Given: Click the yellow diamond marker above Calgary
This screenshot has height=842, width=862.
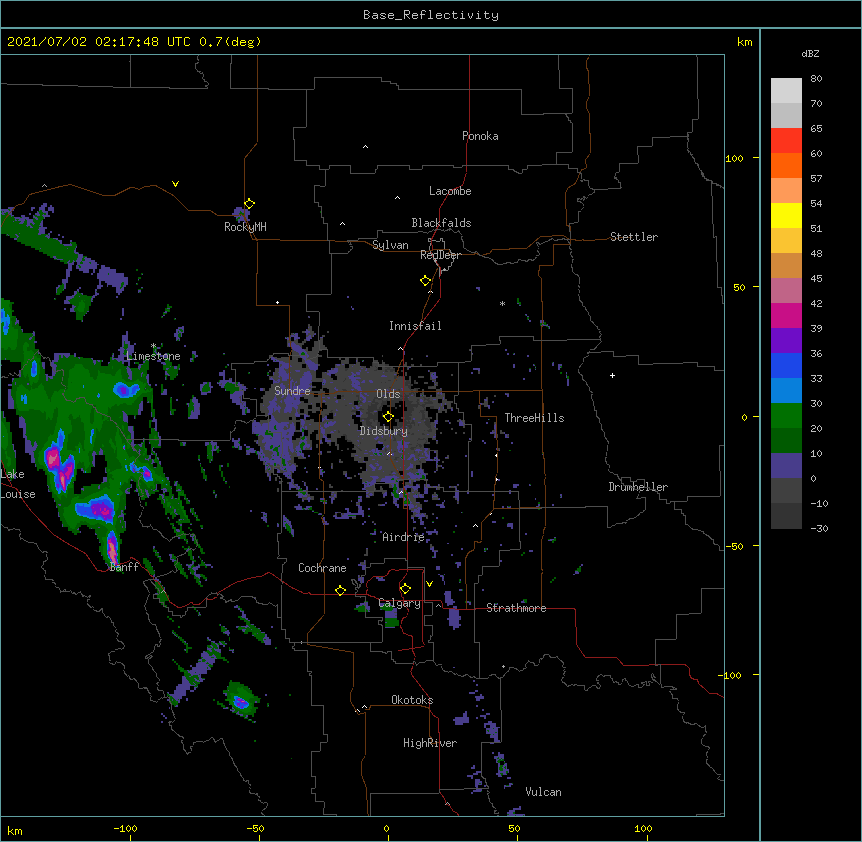Looking at the screenshot, I should 405,589.
